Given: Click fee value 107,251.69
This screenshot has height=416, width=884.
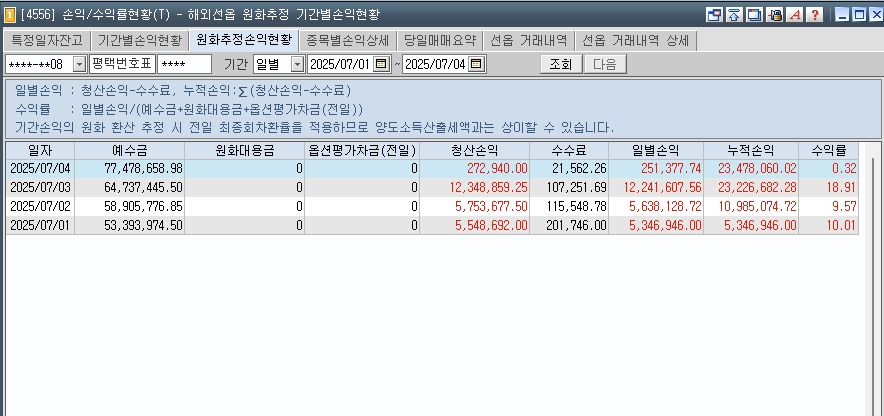Looking at the screenshot, I should [x=577, y=188].
